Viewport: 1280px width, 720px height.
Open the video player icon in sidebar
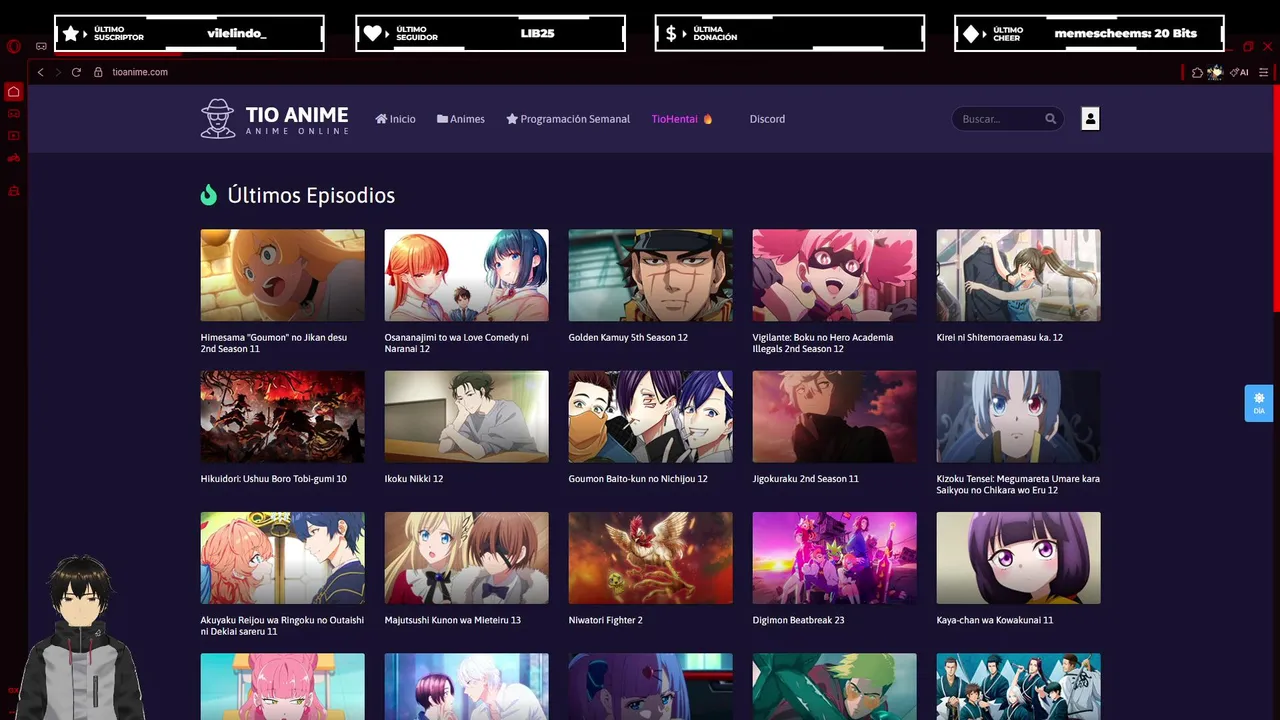[x=13, y=136]
